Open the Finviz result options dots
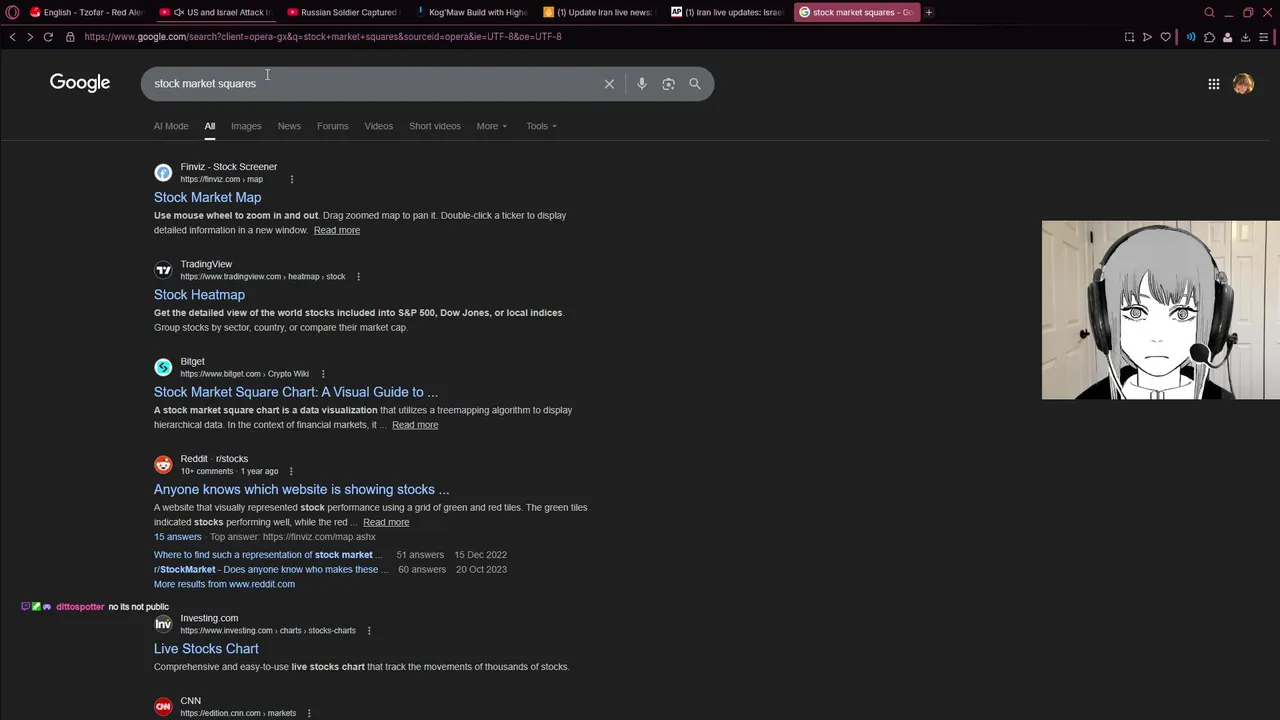 tap(292, 180)
